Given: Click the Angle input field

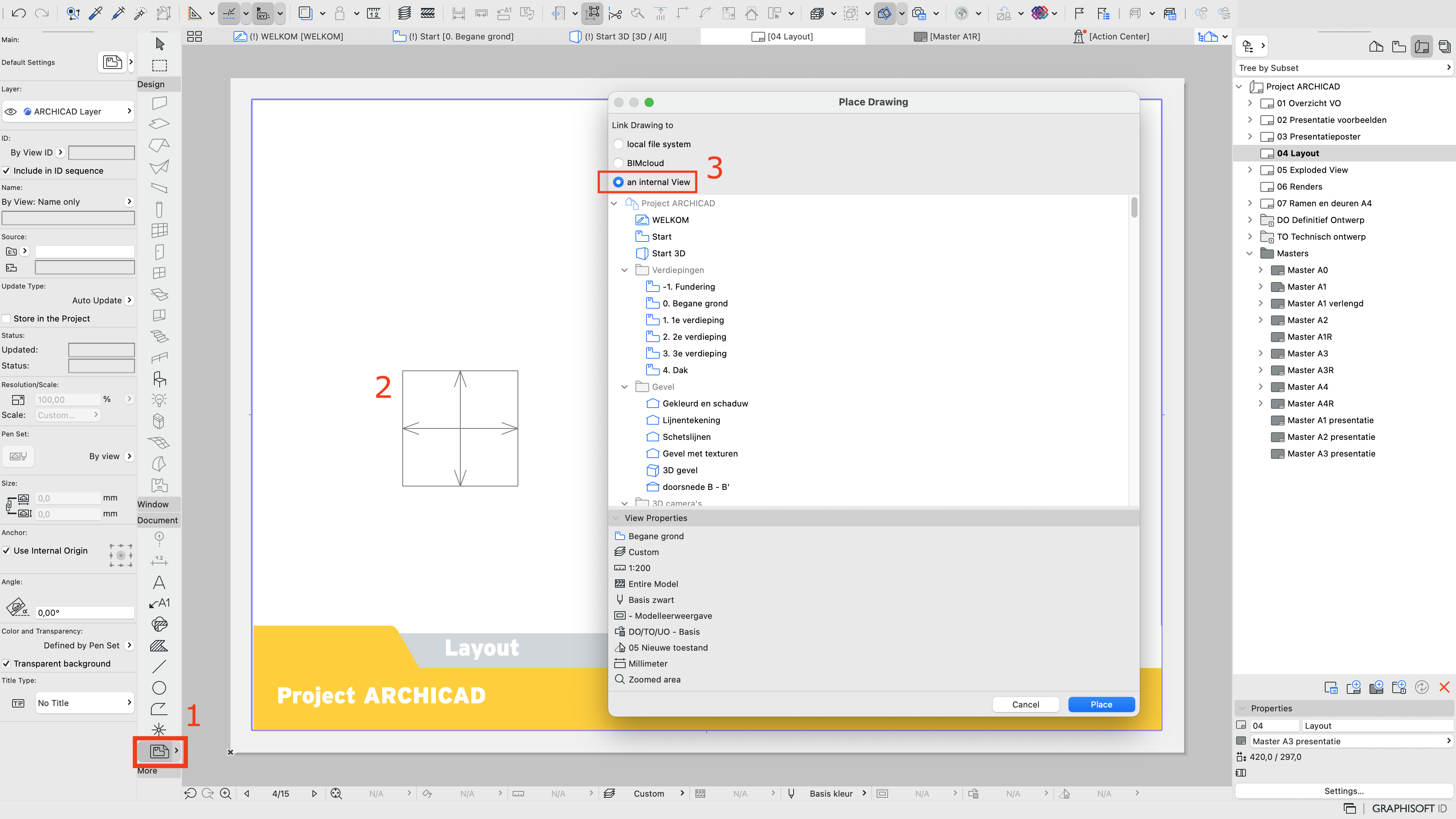Looking at the screenshot, I should pyautogui.click(x=85, y=613).
